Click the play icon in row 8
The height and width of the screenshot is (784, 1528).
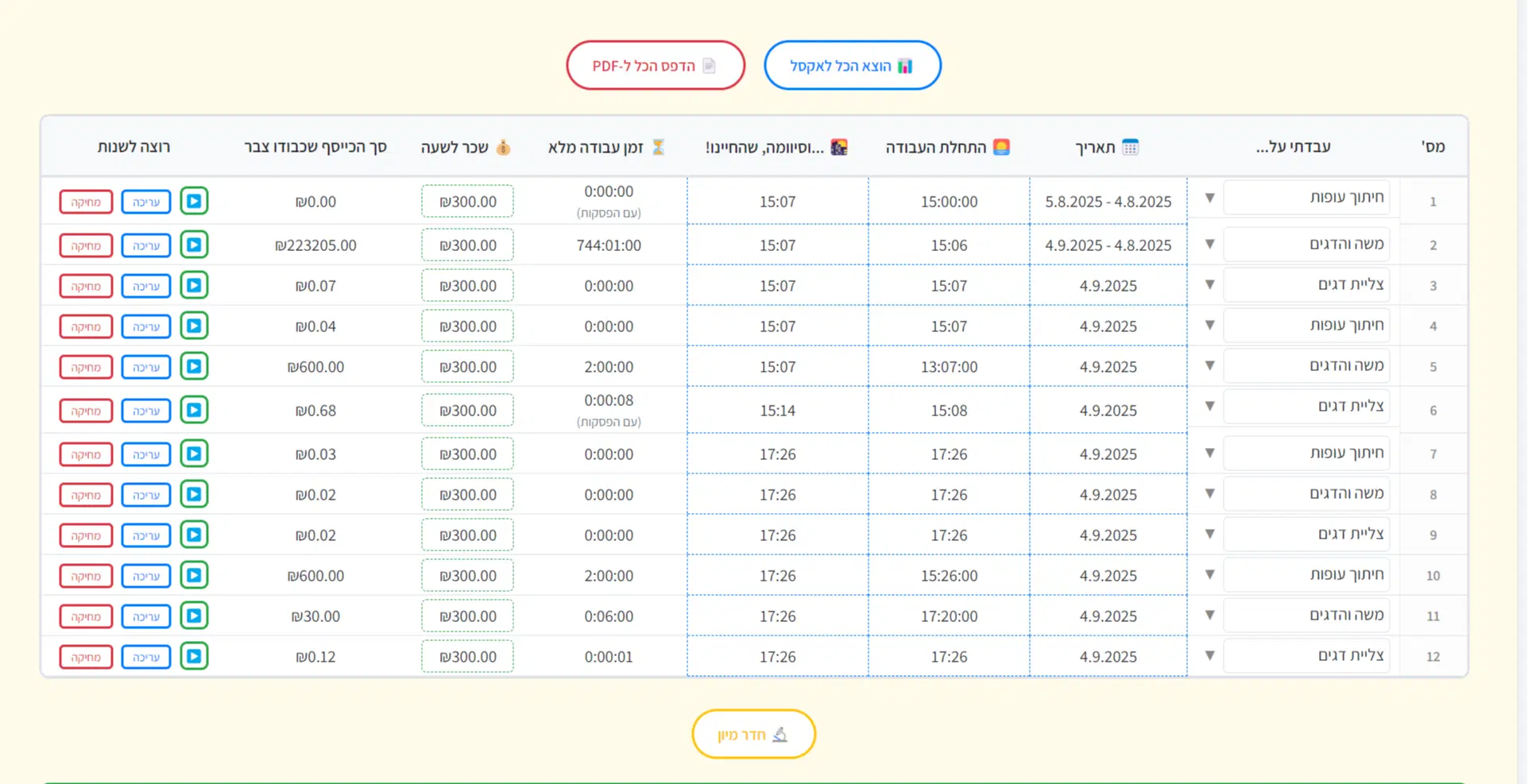(x=194, y=494)
